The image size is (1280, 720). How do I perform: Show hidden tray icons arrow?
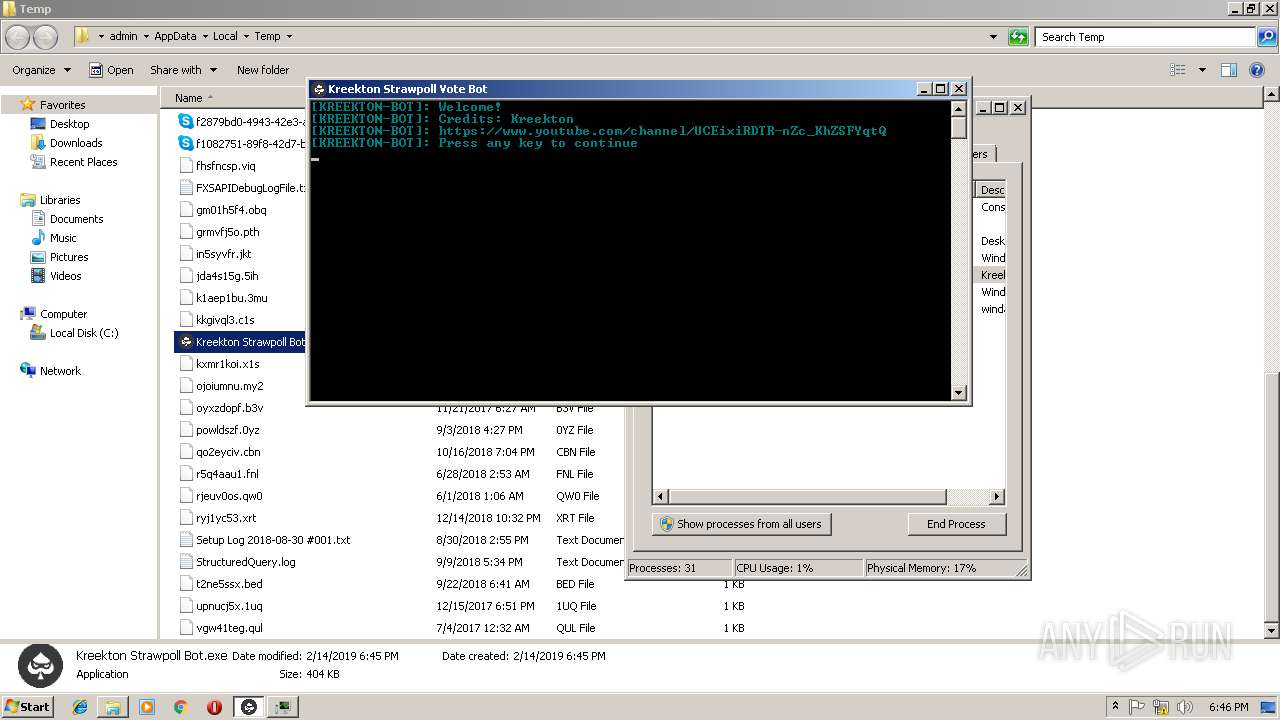point(1116,707)
